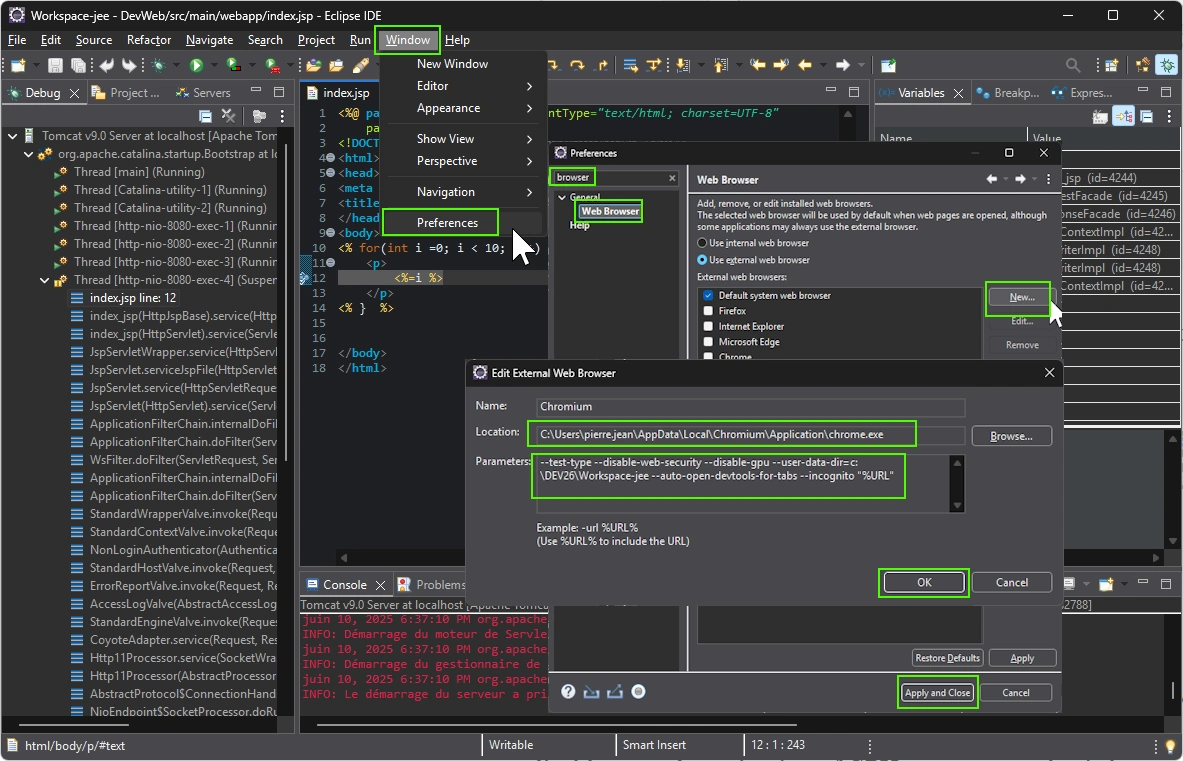Open the Window menu
1183x761 pixels.
(407, 40)
